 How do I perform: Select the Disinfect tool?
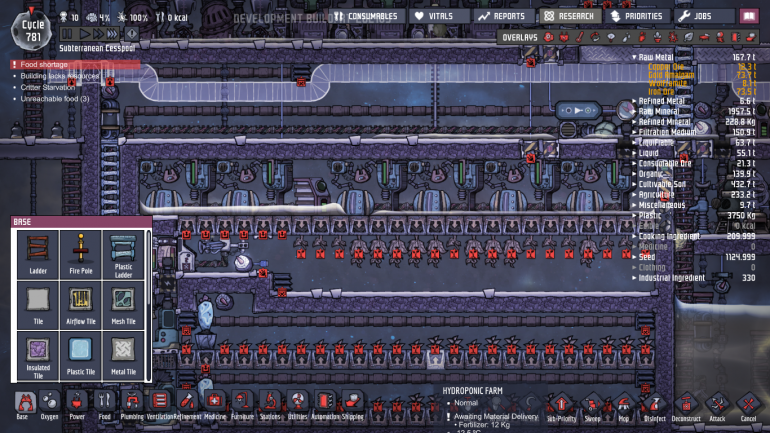(655, 407)
